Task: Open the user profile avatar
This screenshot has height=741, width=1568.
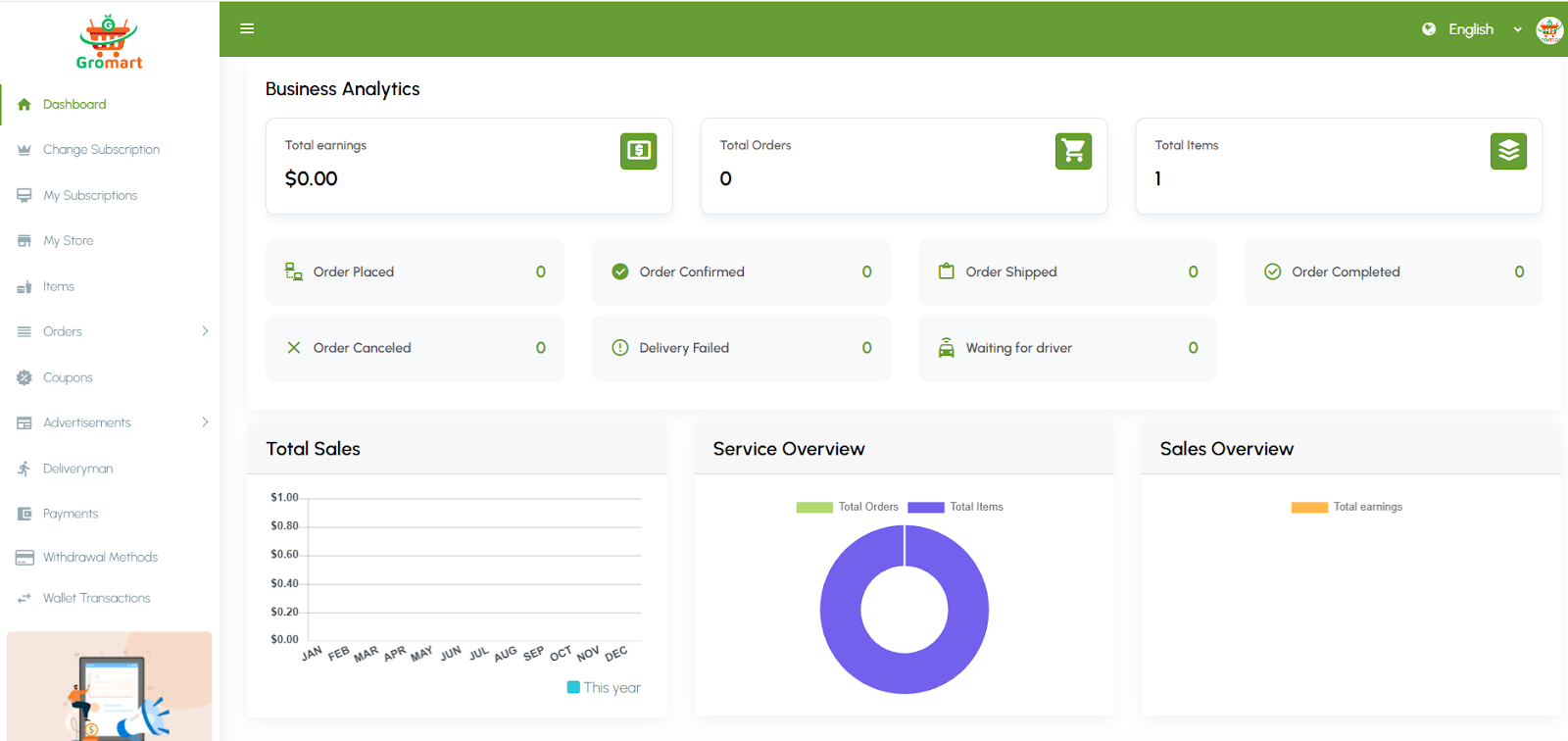Action: pyautogui.click(x=1548, y=29)
